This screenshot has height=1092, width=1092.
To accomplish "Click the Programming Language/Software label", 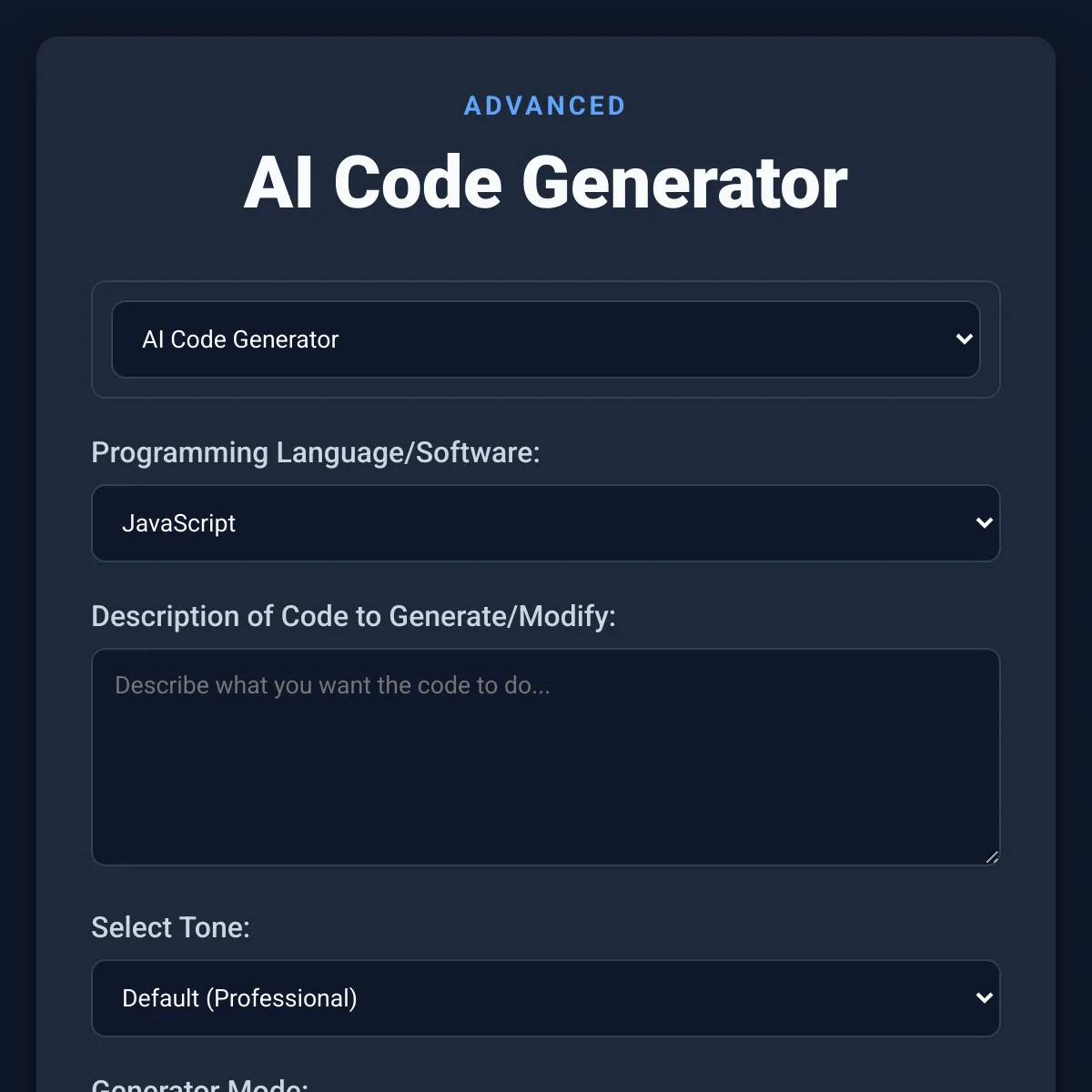I will pyautogui.click(x=316, y=452).
